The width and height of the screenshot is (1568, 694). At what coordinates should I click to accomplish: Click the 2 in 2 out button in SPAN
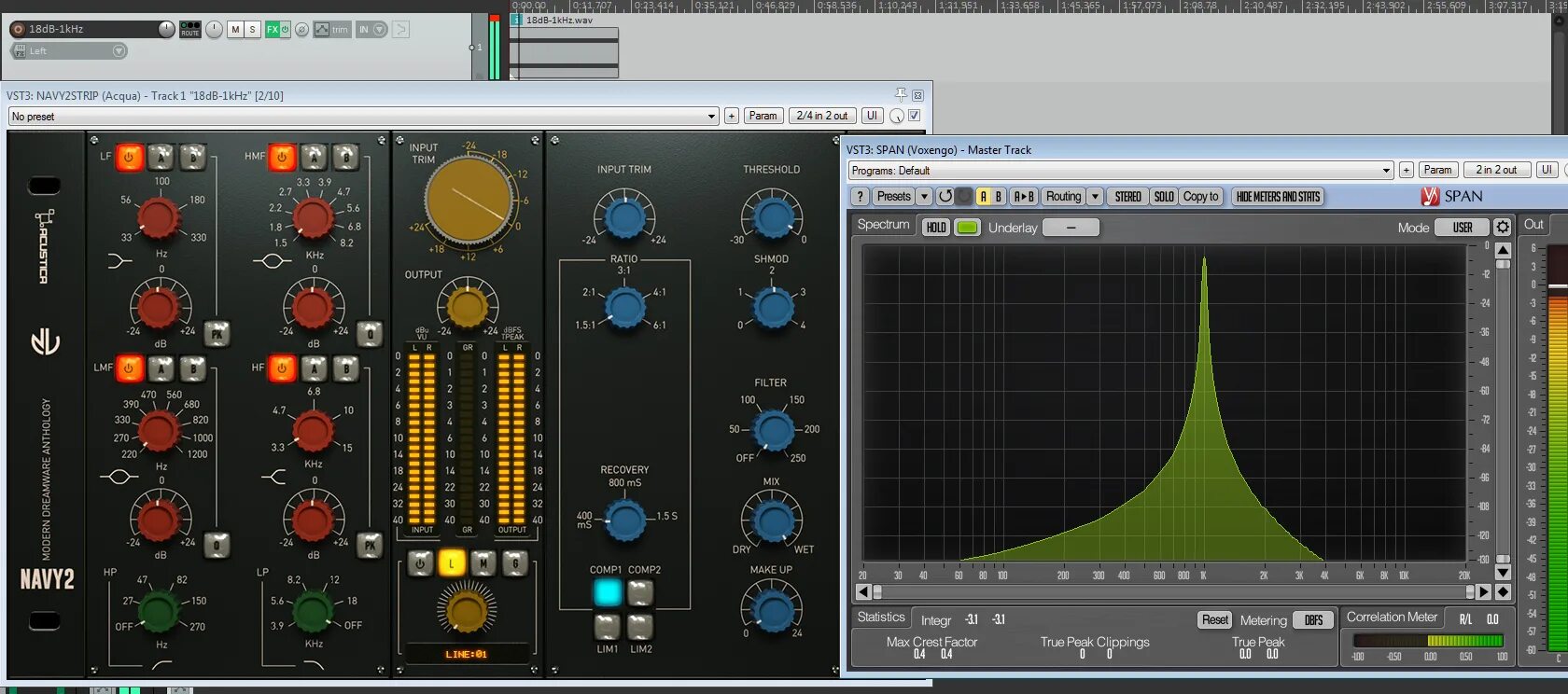[1496, 170]
